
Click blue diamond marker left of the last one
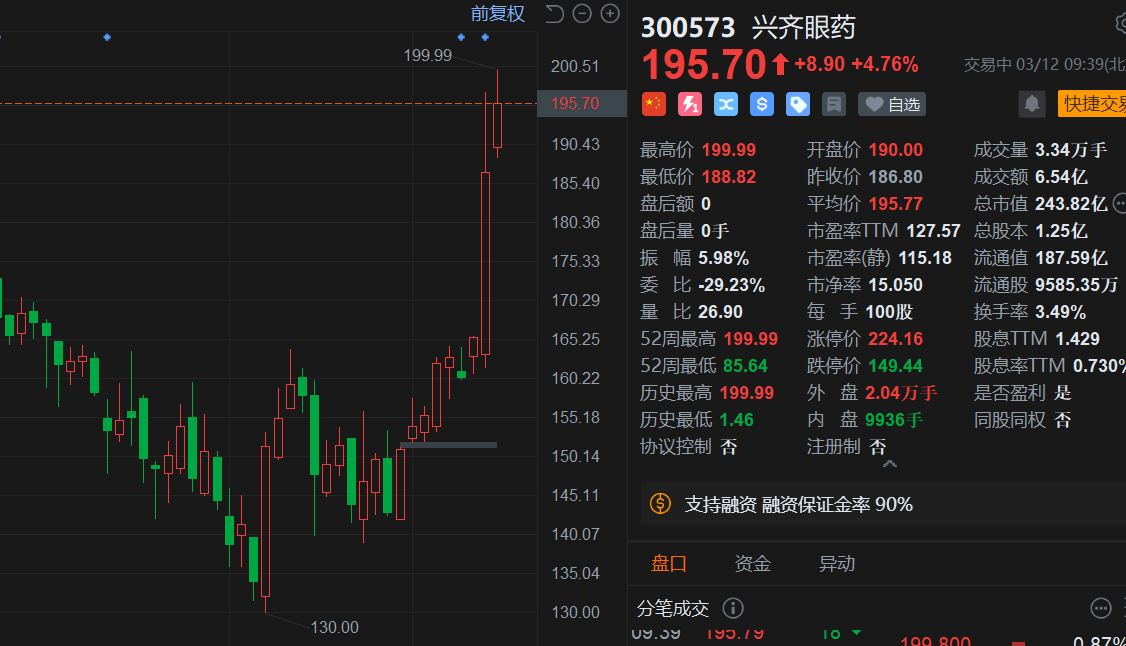tap(461, 37)
